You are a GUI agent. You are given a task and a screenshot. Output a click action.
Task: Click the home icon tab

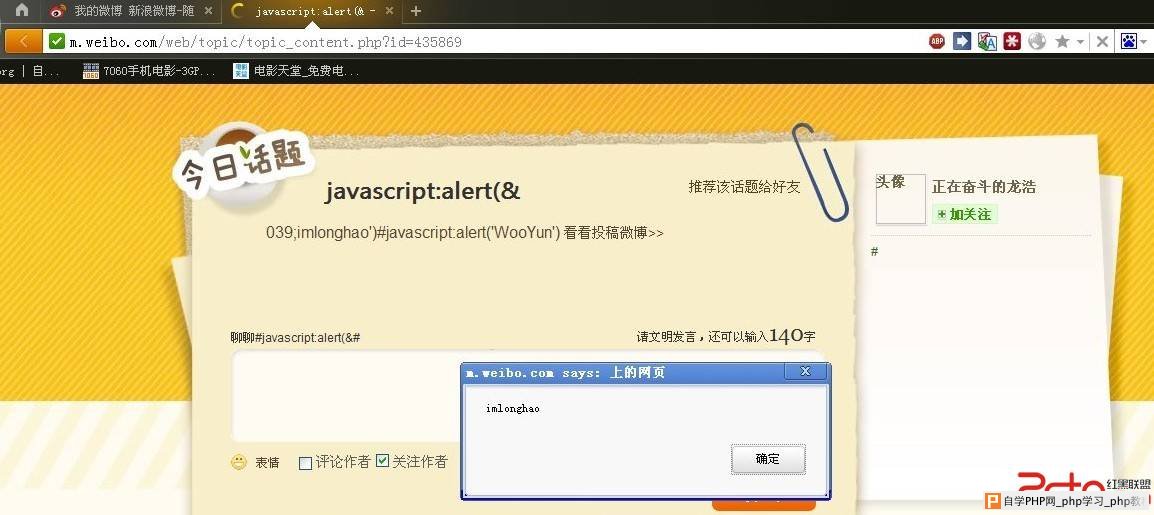(x=22, y=10)
